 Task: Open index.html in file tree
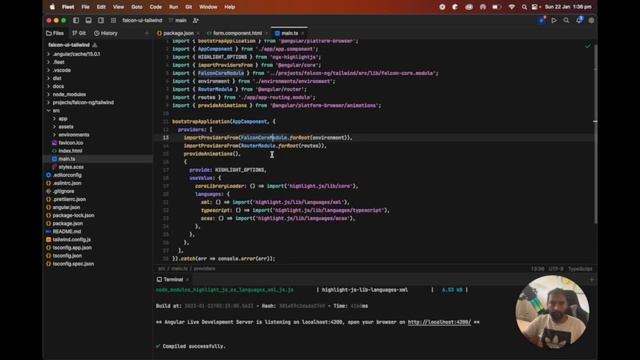tap(70, 151)
